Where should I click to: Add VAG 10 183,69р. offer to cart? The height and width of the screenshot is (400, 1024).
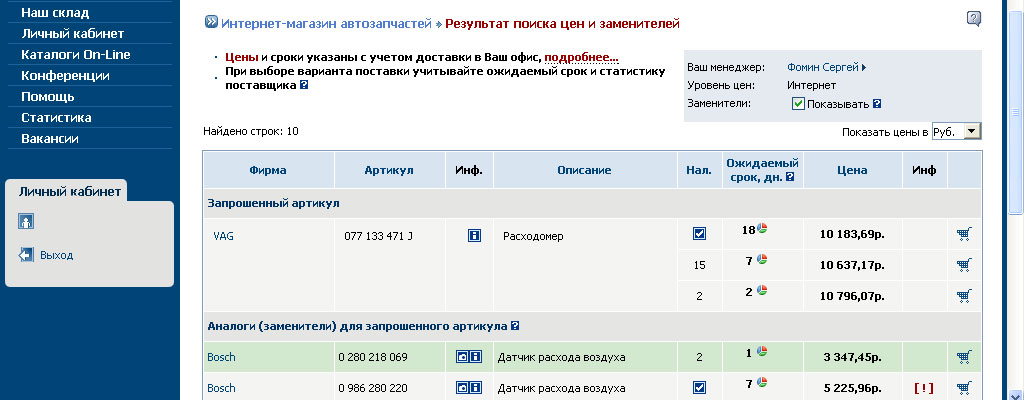tap(964, 234)
